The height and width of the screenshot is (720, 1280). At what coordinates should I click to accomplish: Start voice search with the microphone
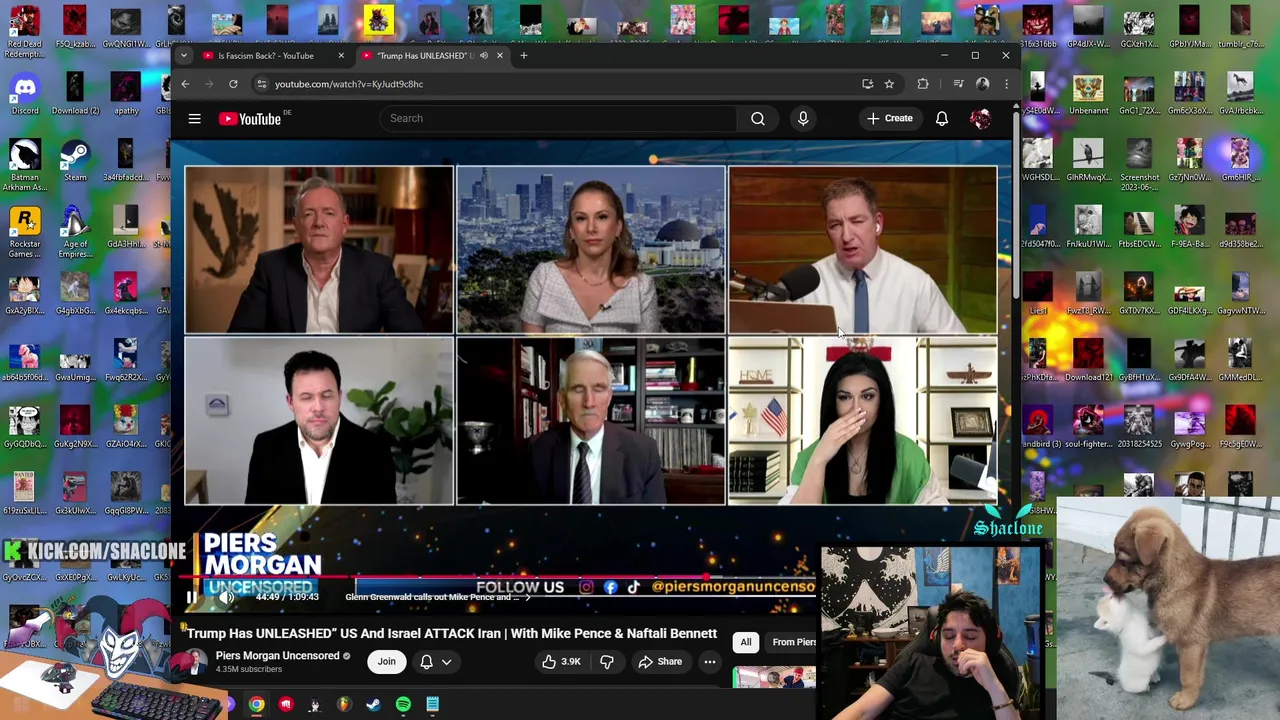point(803,118)
